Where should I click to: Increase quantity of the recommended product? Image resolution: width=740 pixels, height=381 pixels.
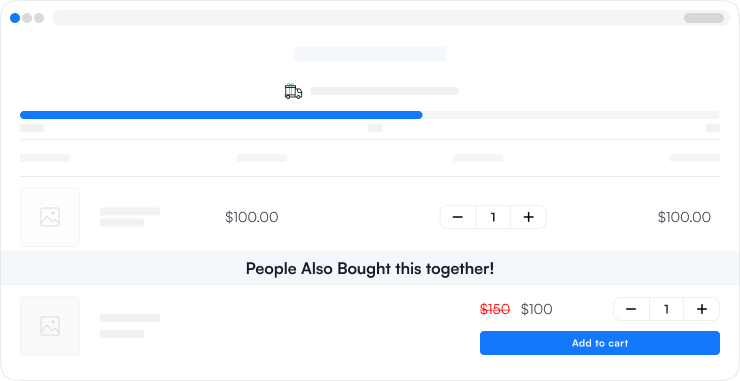coord(702,309)
